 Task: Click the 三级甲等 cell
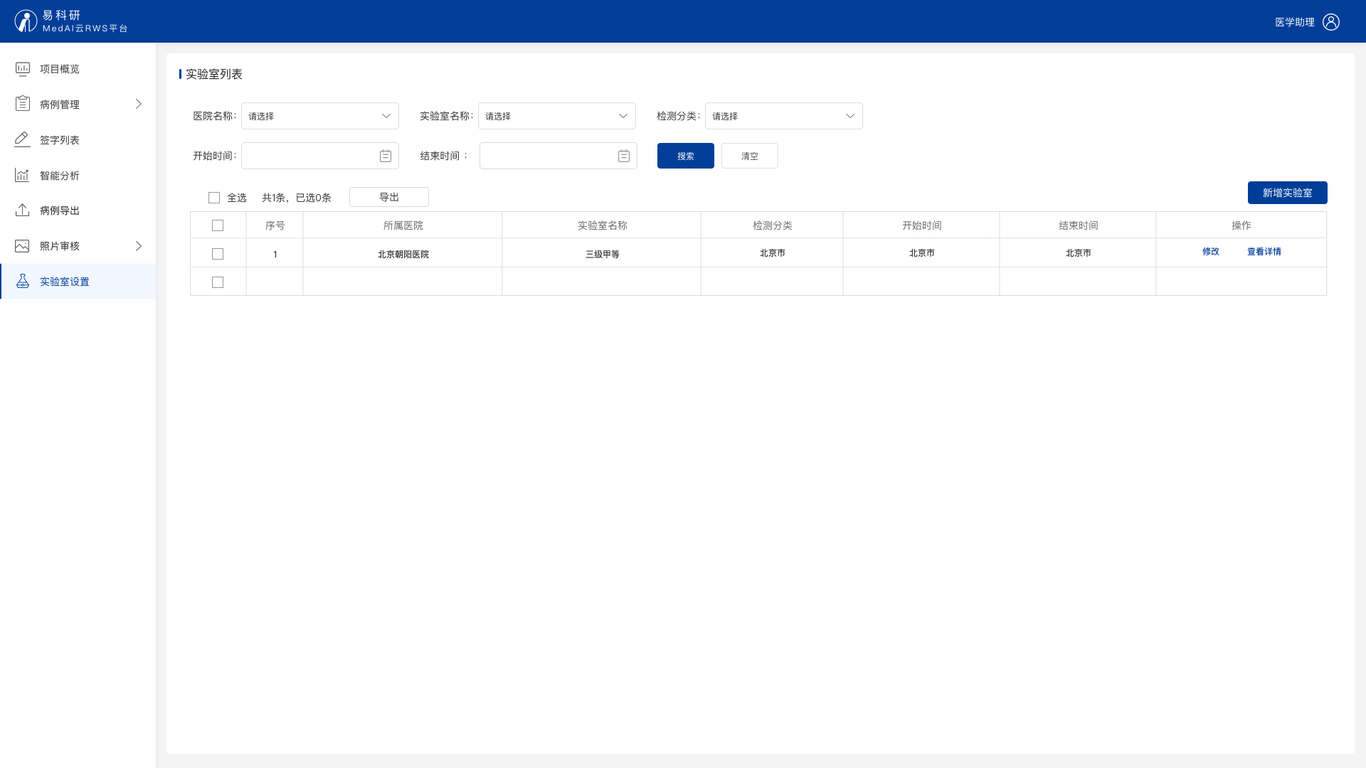602,254
